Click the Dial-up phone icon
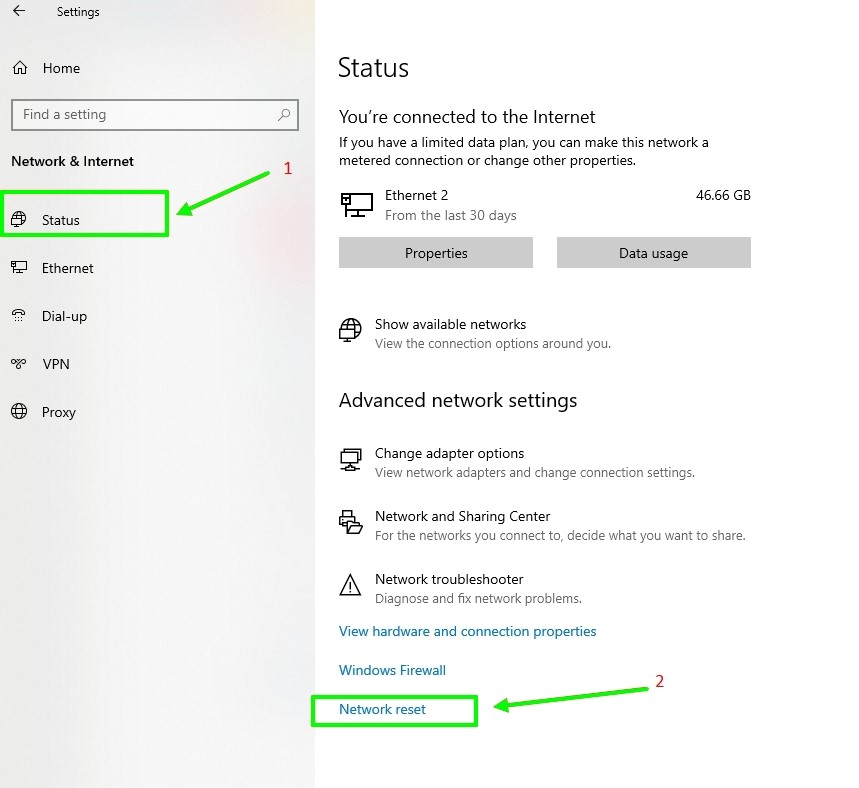Viewport: 859px width, 788px height. (x=19, y=316)
